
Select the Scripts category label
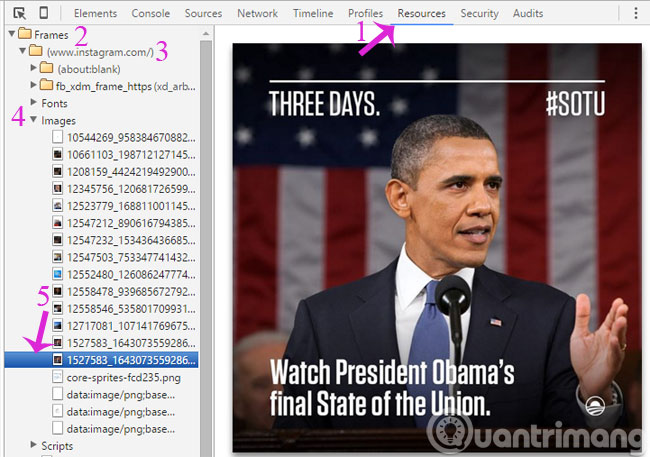pyautogui.click(x=57, y=446)
